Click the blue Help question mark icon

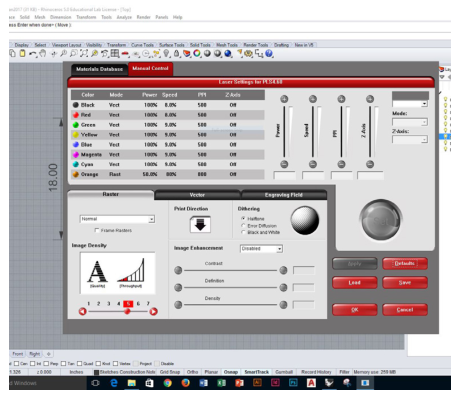pyautogui.click(x=269, y=53)
